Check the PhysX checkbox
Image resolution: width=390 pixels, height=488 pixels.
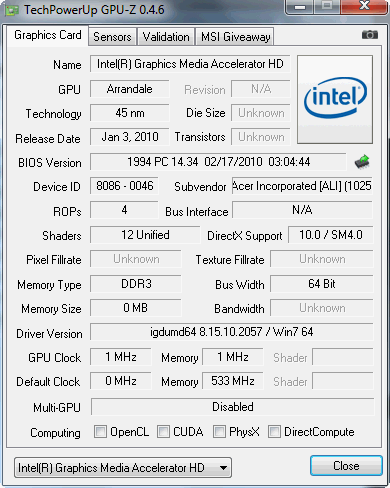click(219, 431)
